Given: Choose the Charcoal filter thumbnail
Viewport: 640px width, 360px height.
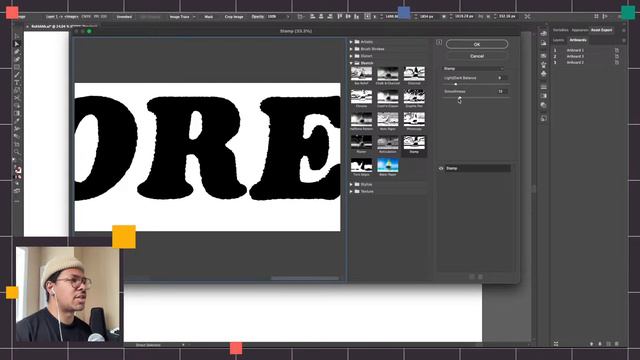Looking at the screenshot, I should (414, 74).
